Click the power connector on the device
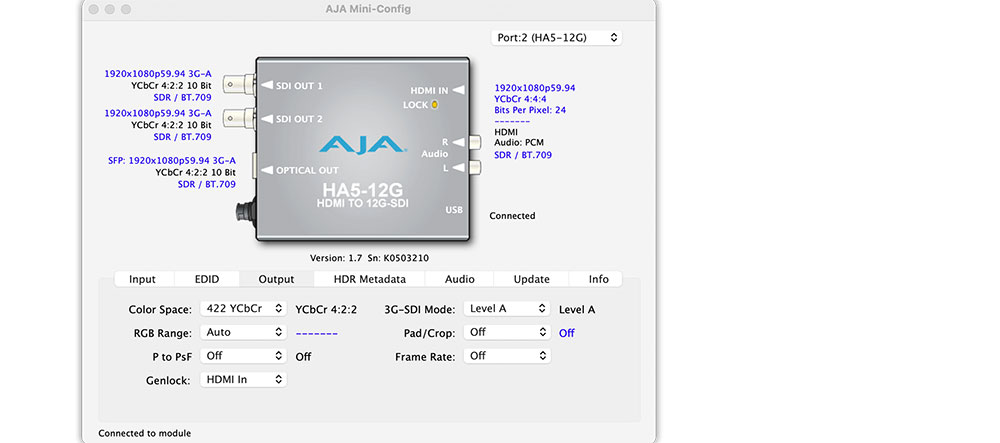Screen dimensions: 1000x443 246,212
